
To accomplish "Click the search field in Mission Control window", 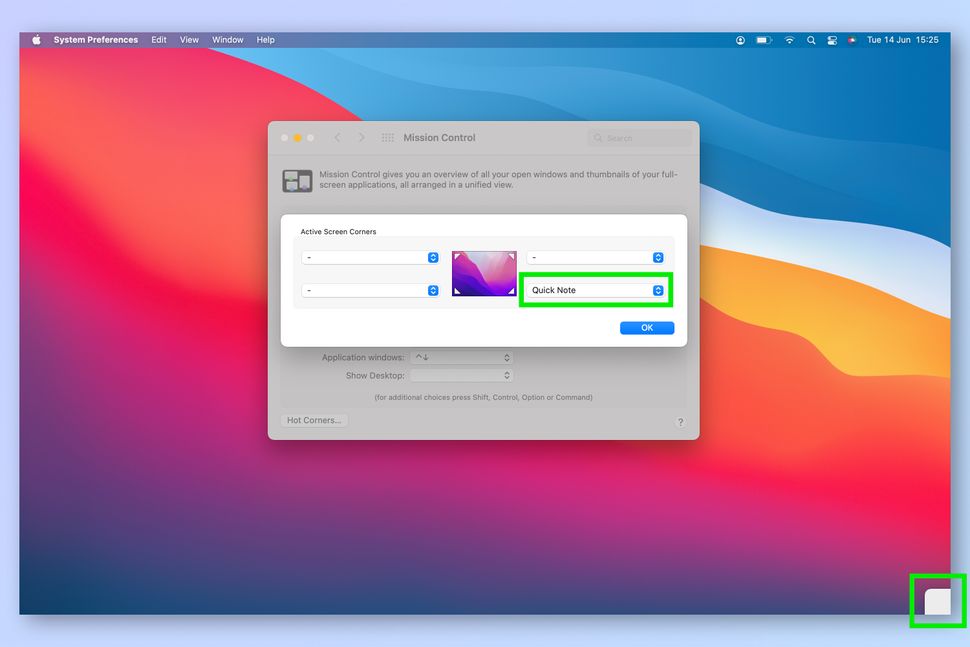I will 638,137.
